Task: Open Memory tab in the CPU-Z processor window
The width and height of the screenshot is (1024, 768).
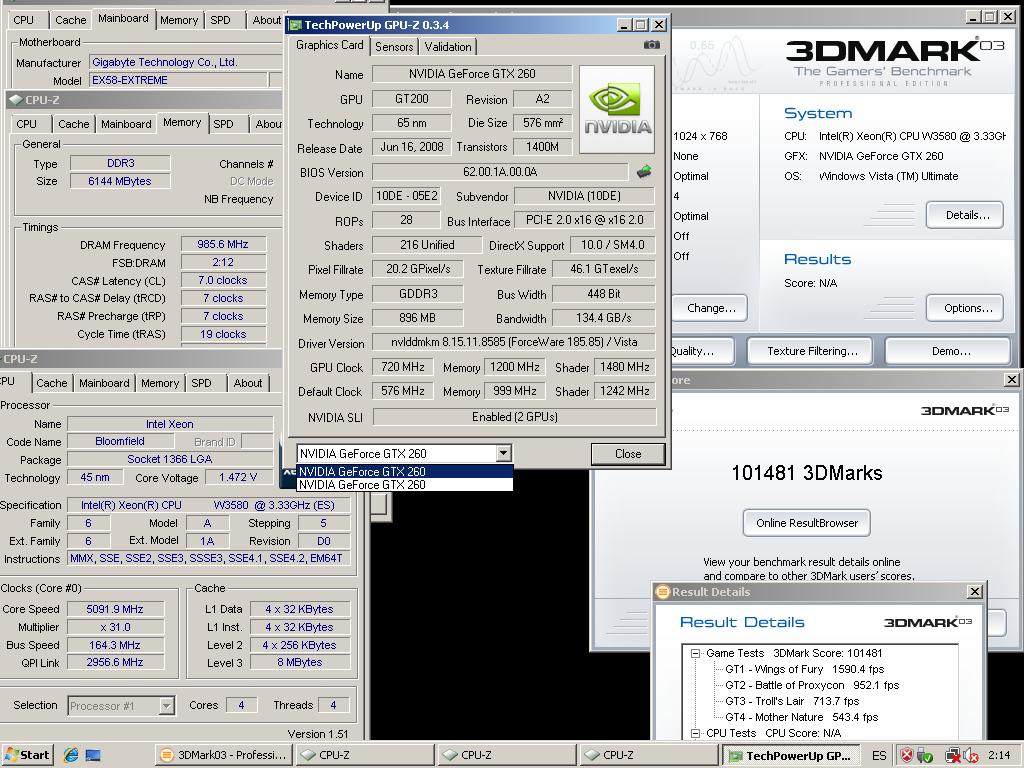Action: click(160, 383)
